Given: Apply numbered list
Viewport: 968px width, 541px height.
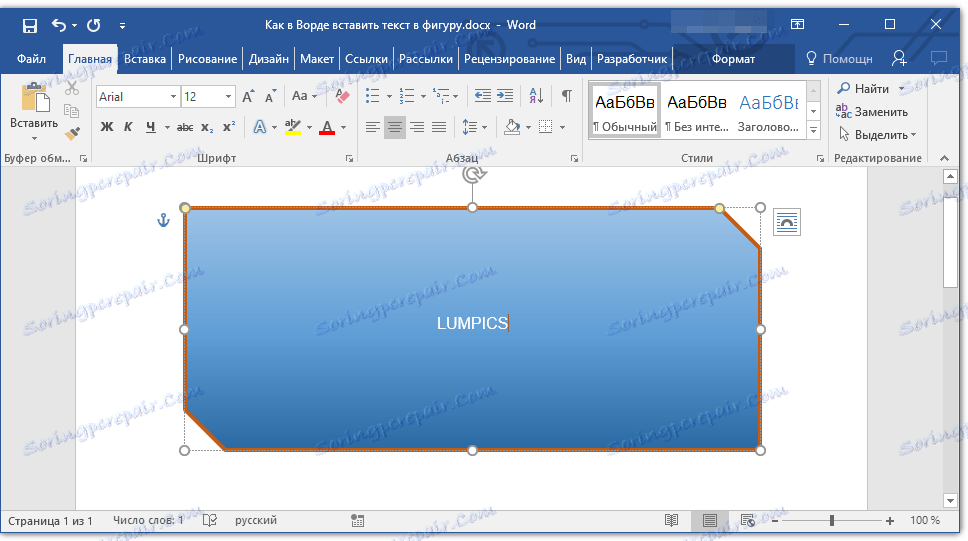Looking at the screenshot, I should pos(407,96).
